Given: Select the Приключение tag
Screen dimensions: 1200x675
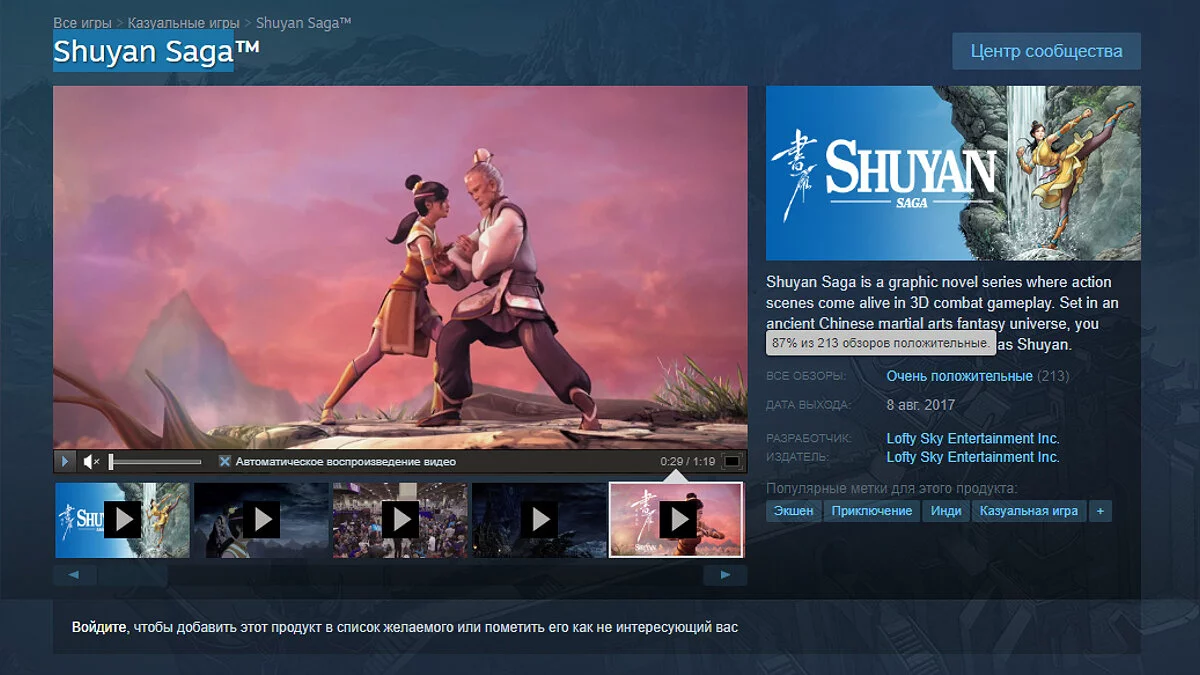Looking at the screenshot, I should pyautogui.click(x=873, y=511).
